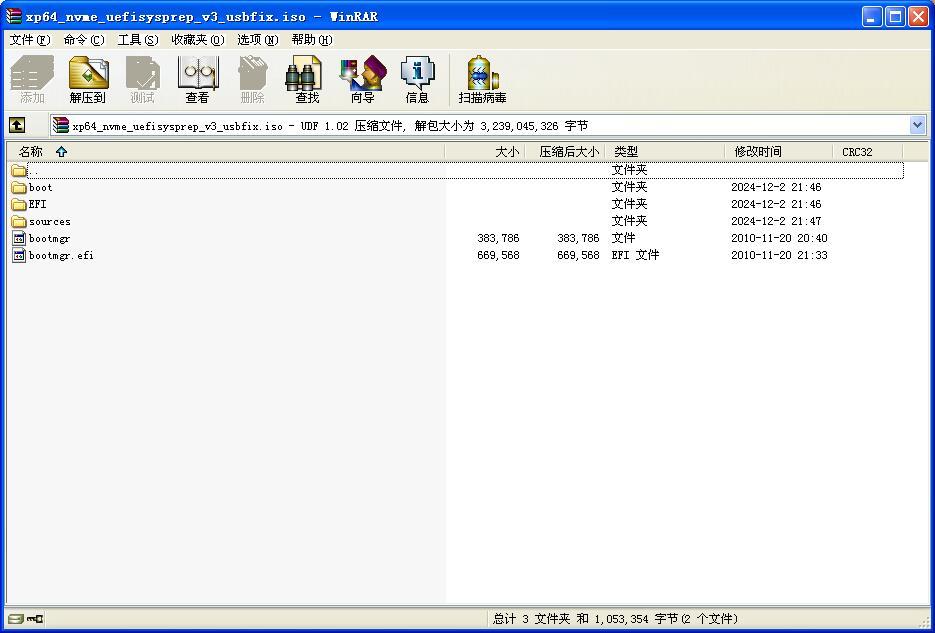Select the sources folder icon

(x=19, y=222)
